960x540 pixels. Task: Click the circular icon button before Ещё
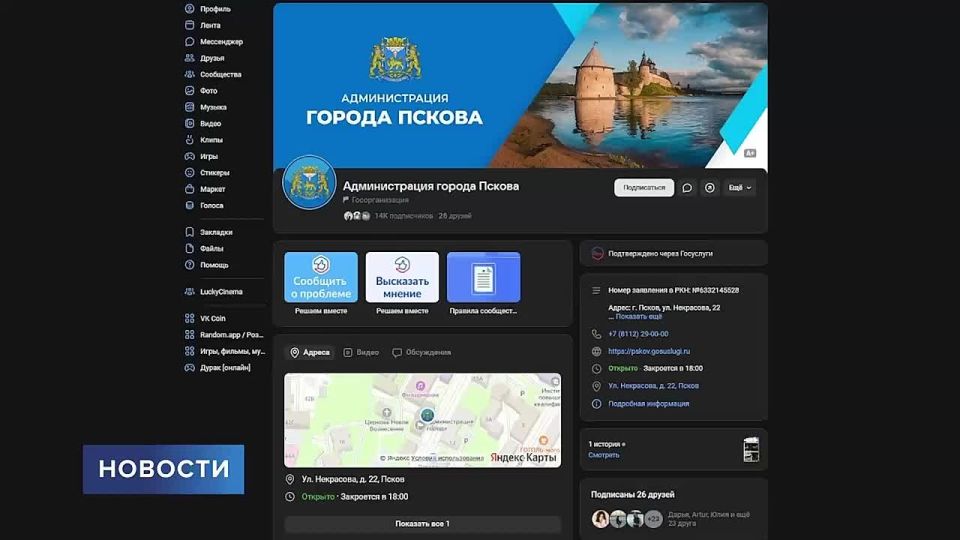pyautogui.click(x=710, y=188)
